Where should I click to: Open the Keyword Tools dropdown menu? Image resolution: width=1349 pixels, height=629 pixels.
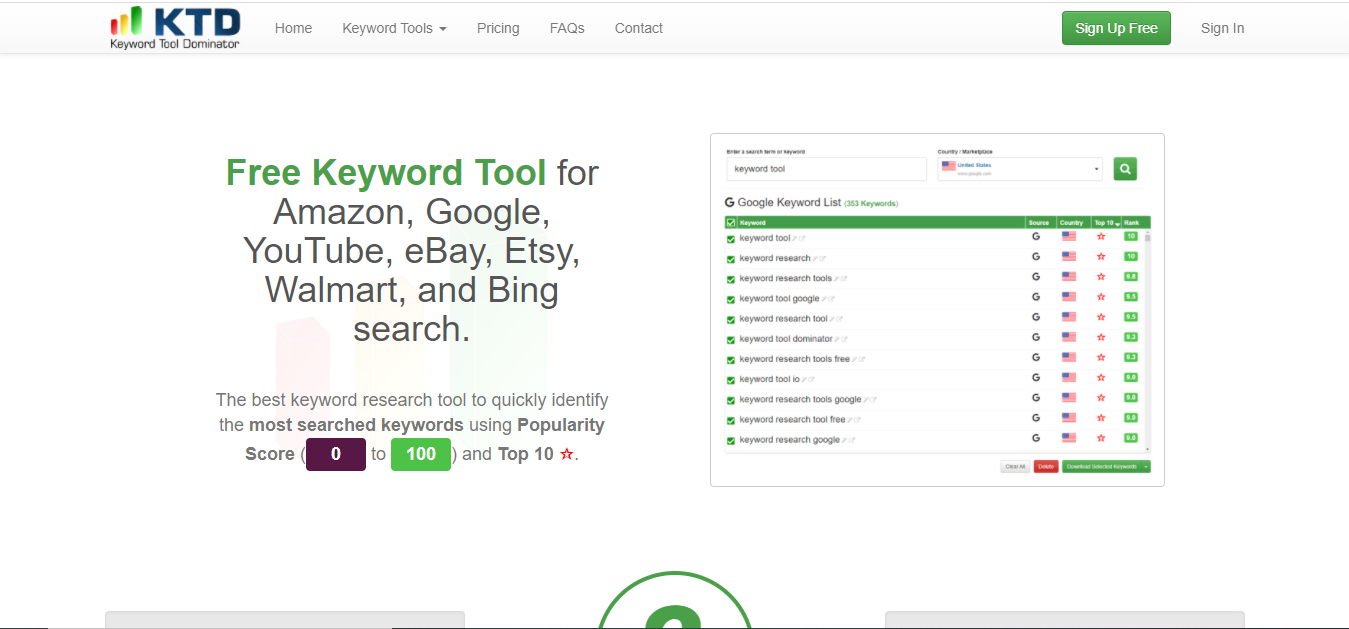tap(394, 28)
